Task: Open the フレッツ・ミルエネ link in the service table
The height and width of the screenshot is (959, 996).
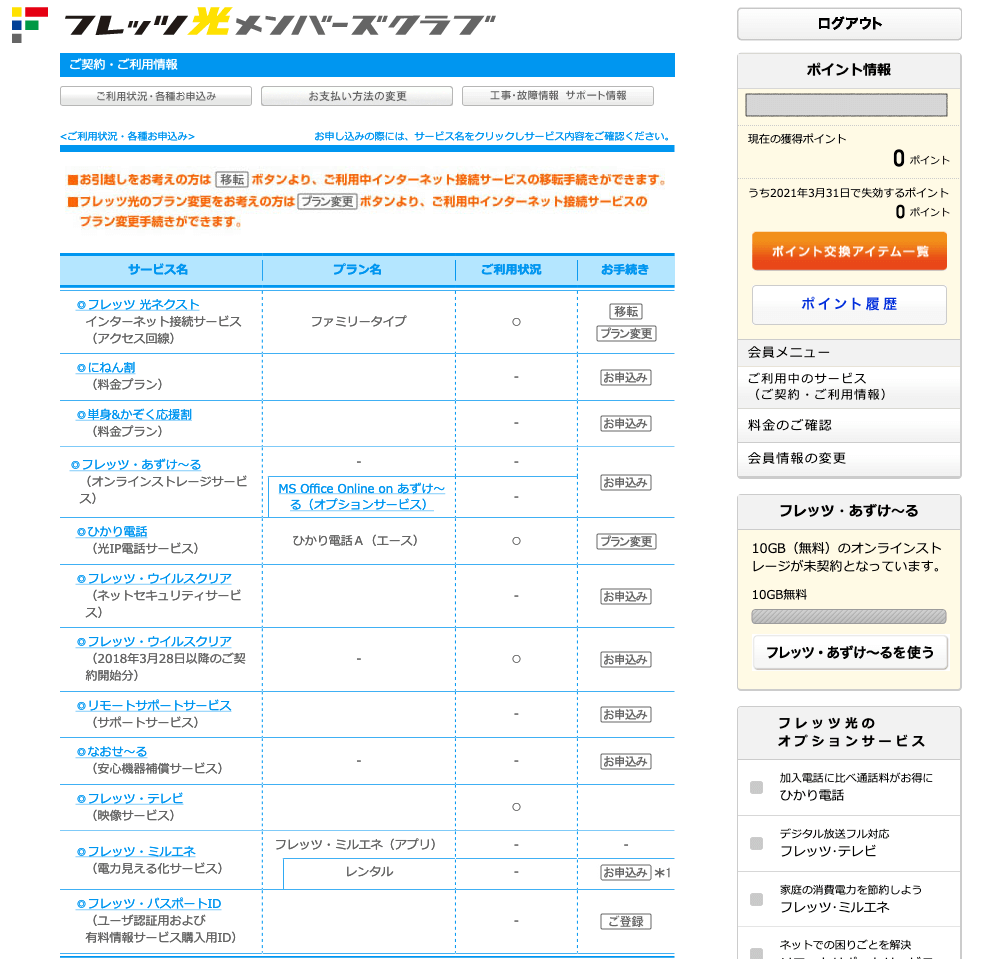Action: point(136,852)
